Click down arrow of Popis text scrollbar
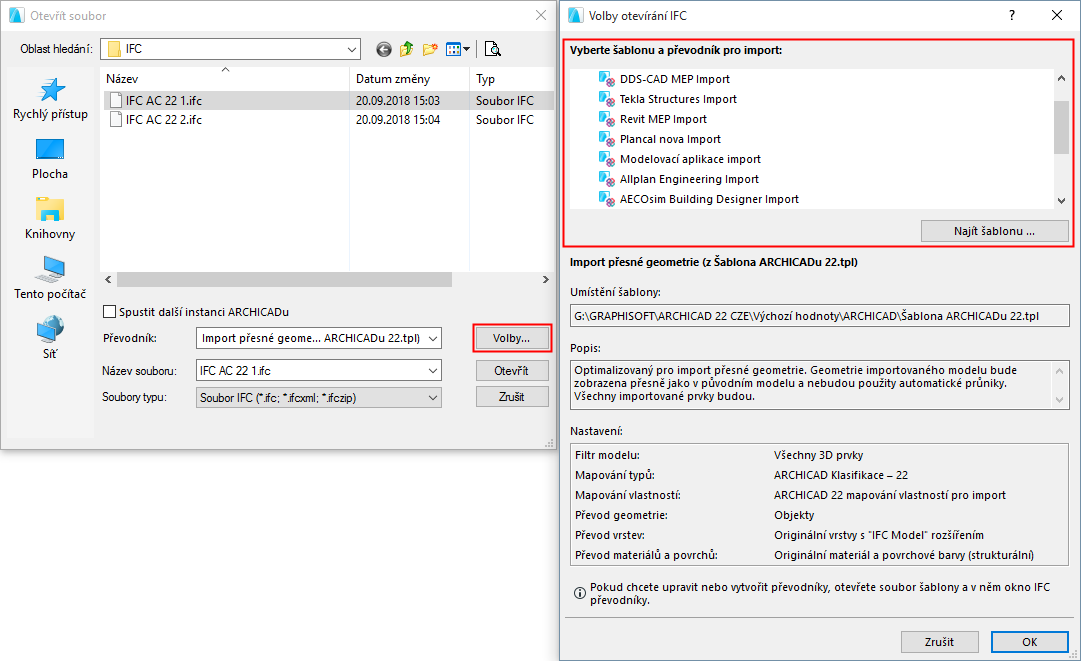Screen dimensions: 1081x661 tap(1060, 400)
